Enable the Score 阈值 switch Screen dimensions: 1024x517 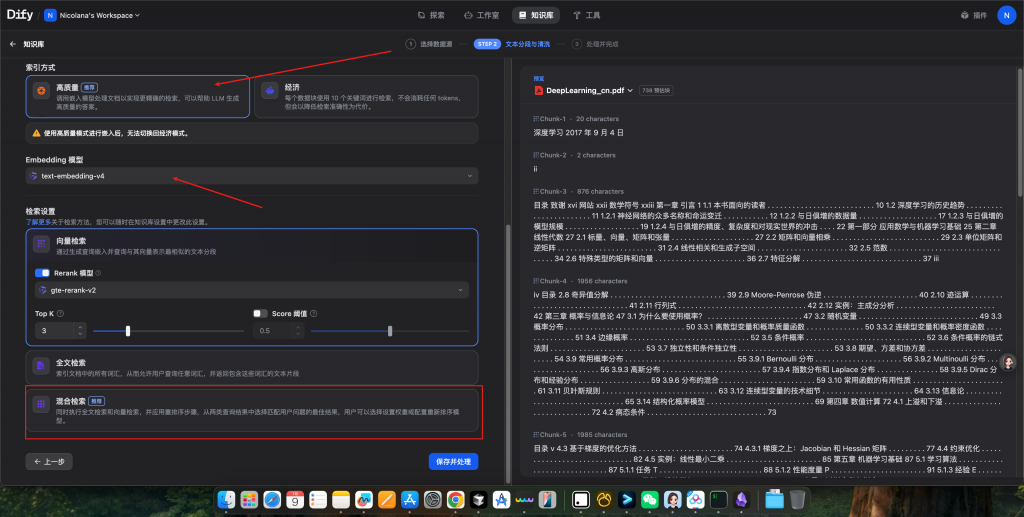pos(259,313)
